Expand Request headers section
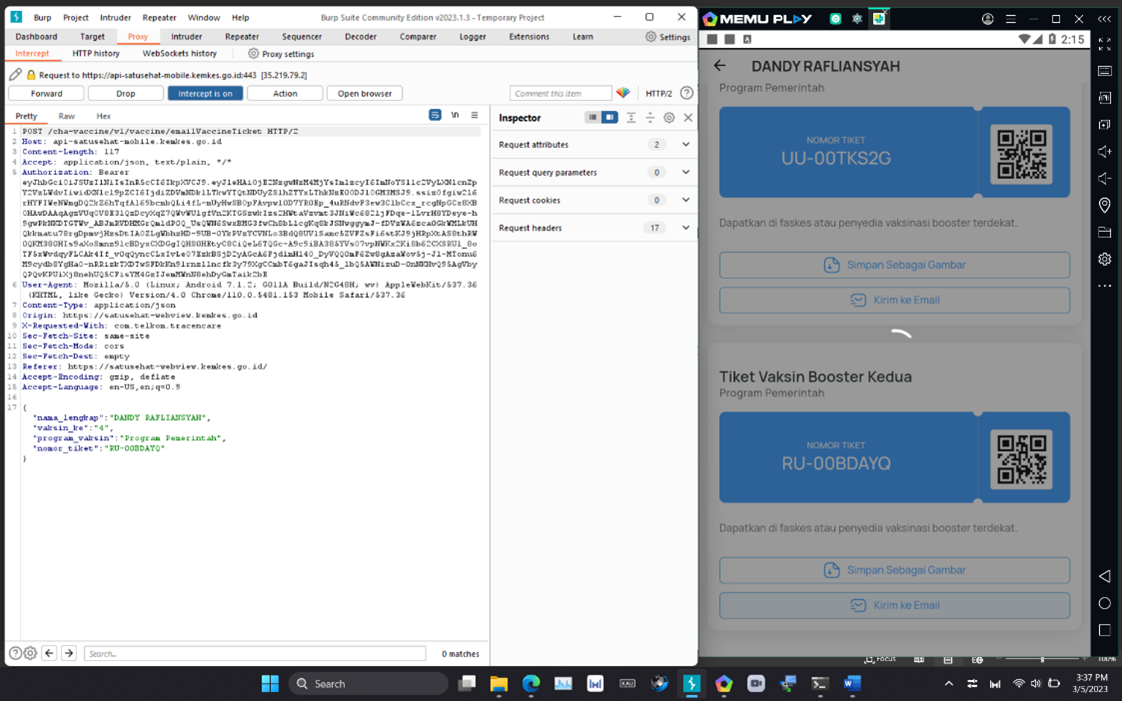Viewport: 1122px width, 701px height. click(685, 228)
